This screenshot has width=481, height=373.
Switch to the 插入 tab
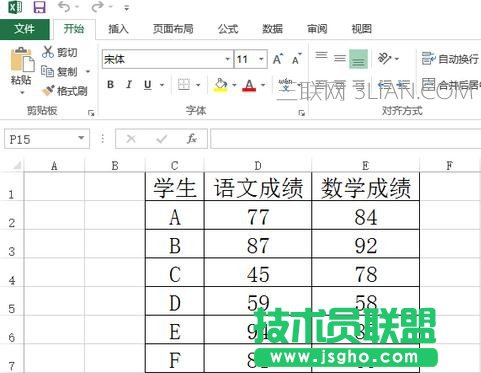118,29
